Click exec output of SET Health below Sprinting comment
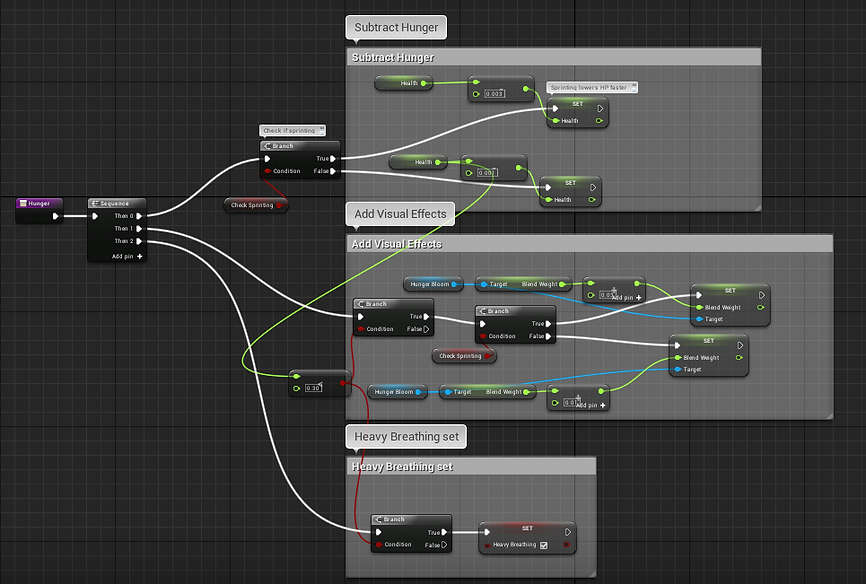The image size is (866, 584). coord(600,109)
